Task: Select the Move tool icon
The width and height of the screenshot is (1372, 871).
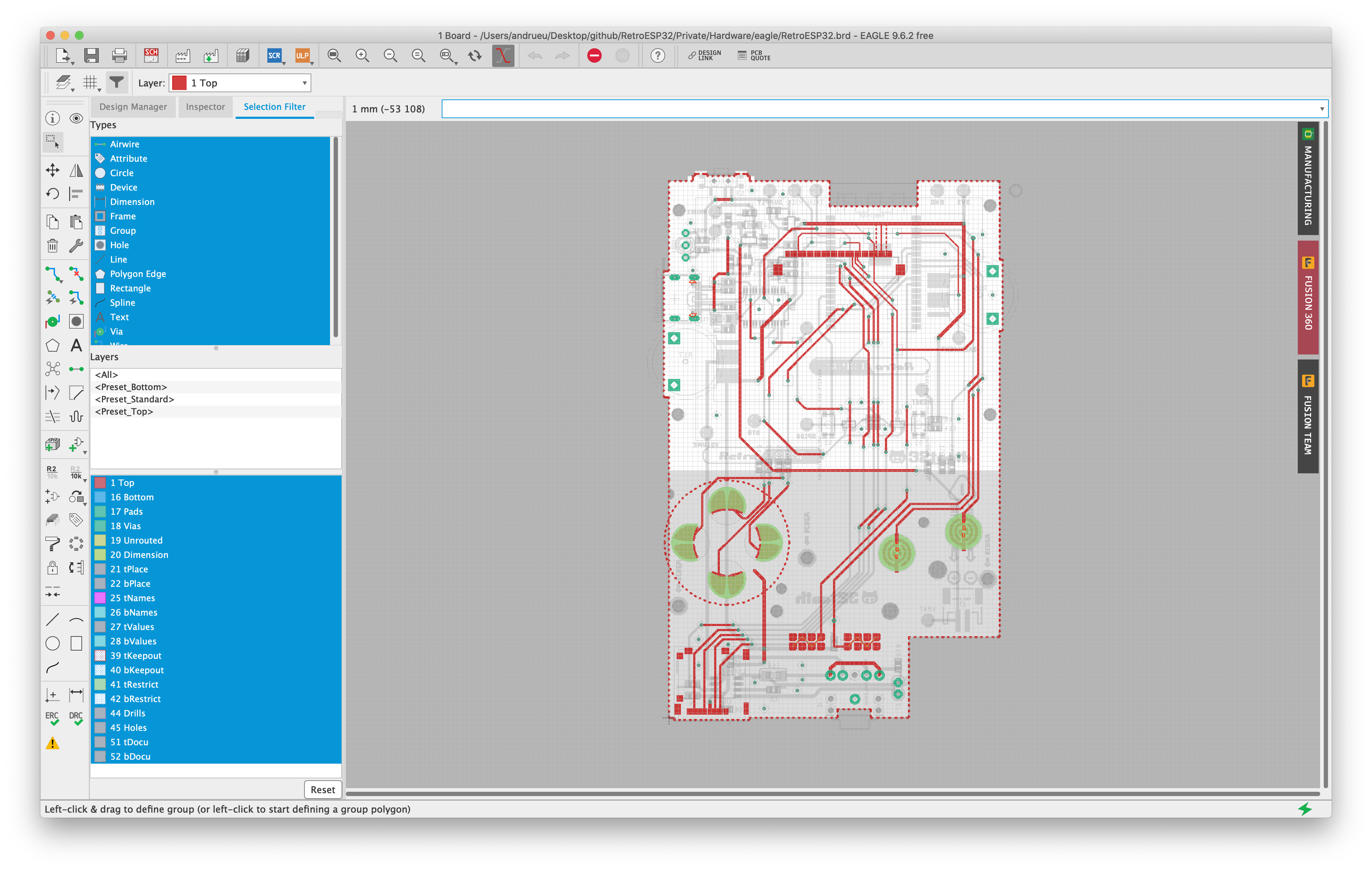Action: pos(52,170)
